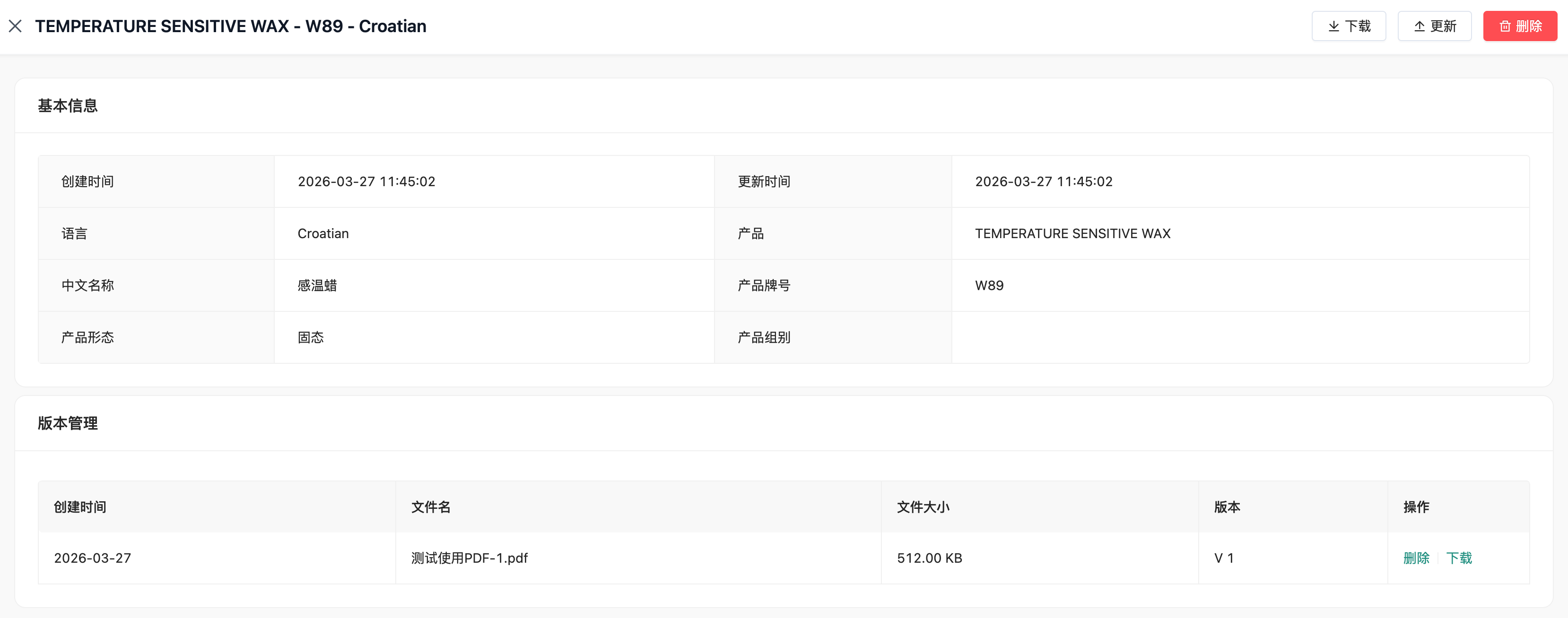Click the 基本信息 section heading
Viewport: 1568px width, 618px height.
coord(68,106)
